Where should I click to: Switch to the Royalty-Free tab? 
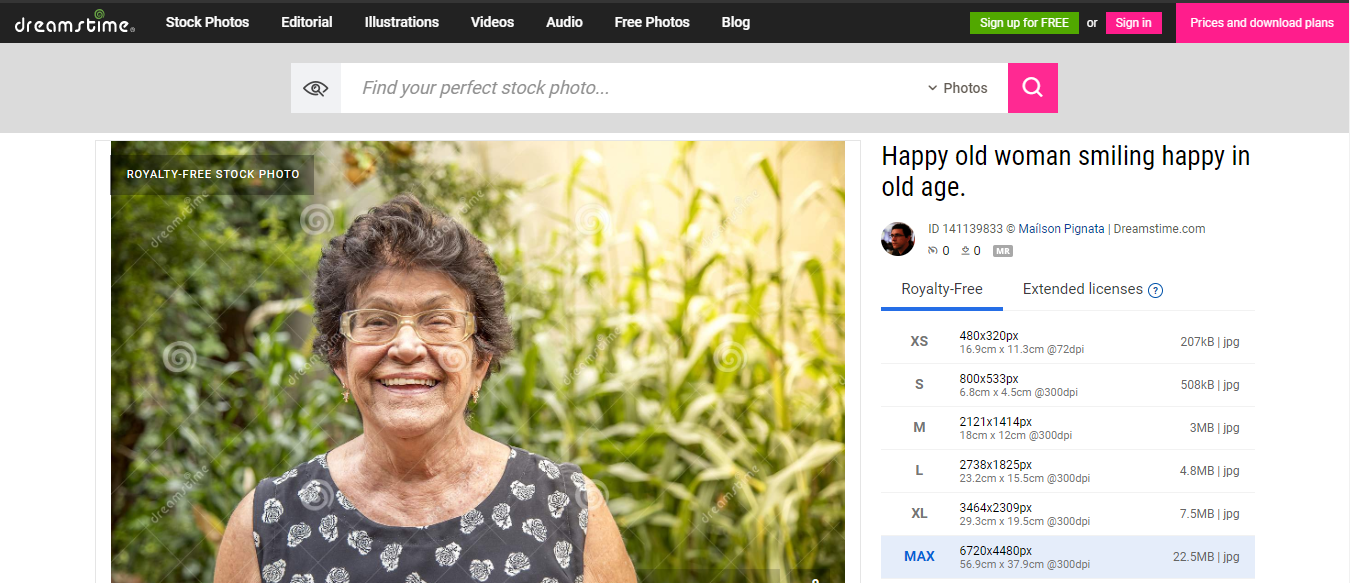tap(942, 289)
